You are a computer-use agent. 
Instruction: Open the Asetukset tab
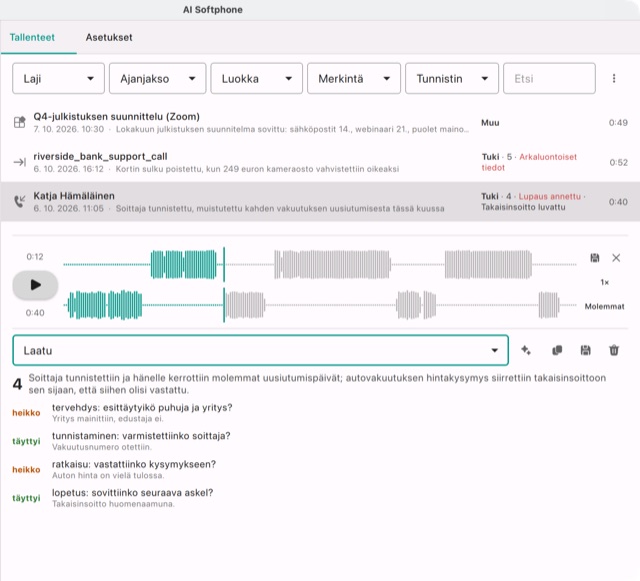pyautogui.click(x=109, y=38)
